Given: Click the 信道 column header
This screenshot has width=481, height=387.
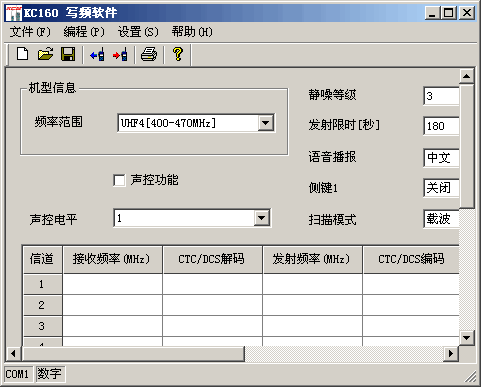Looking at the screenshot, I should pyautogui.click(x=43, y=259).
